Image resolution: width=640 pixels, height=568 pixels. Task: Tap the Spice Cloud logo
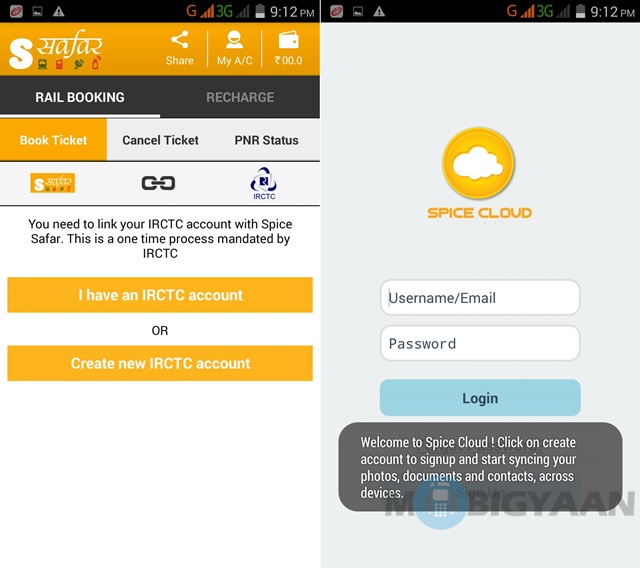[478, 162]
